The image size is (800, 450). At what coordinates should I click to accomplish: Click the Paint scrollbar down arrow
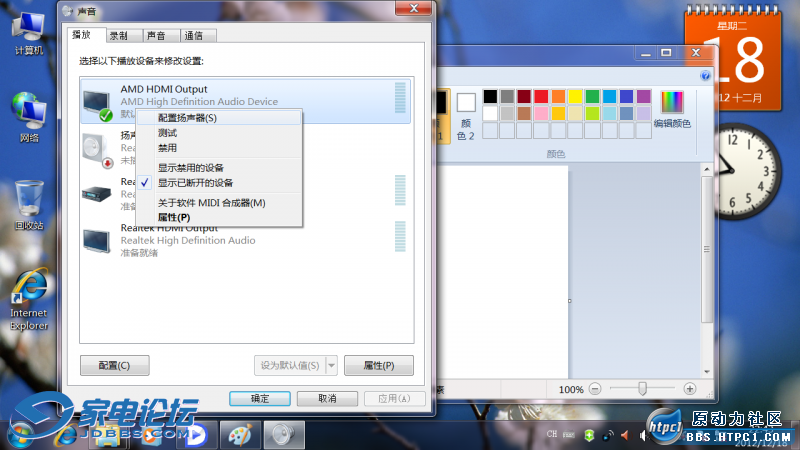click(707, 372)
